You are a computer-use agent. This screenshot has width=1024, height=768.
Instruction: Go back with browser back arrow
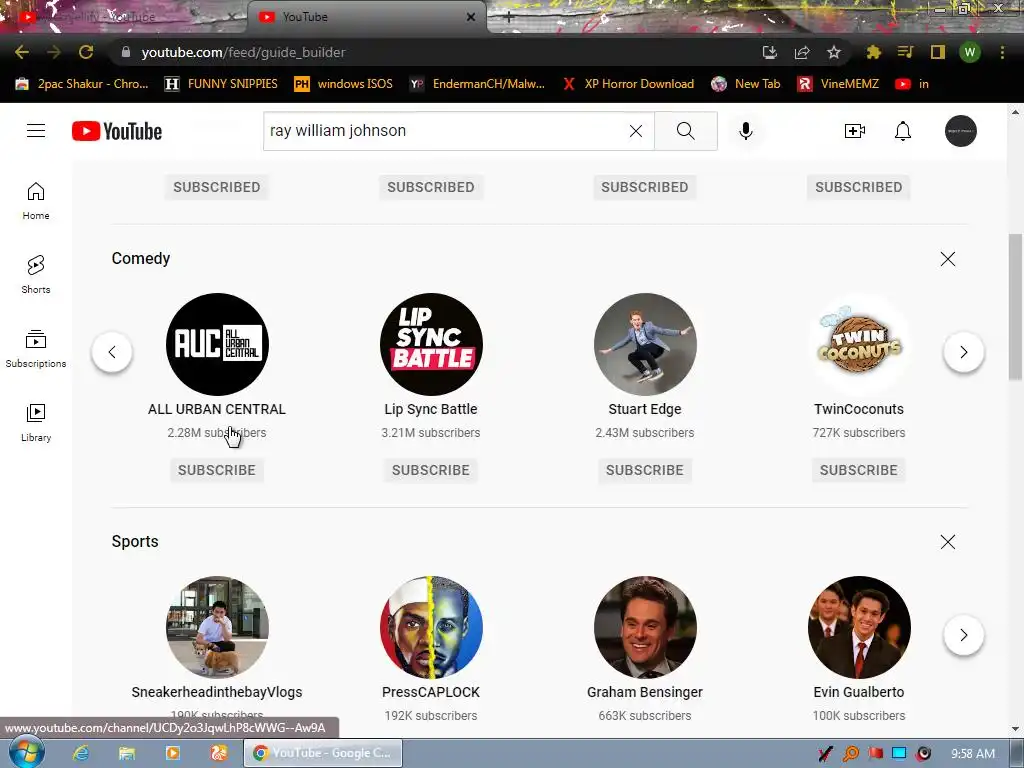click(22, 52)
